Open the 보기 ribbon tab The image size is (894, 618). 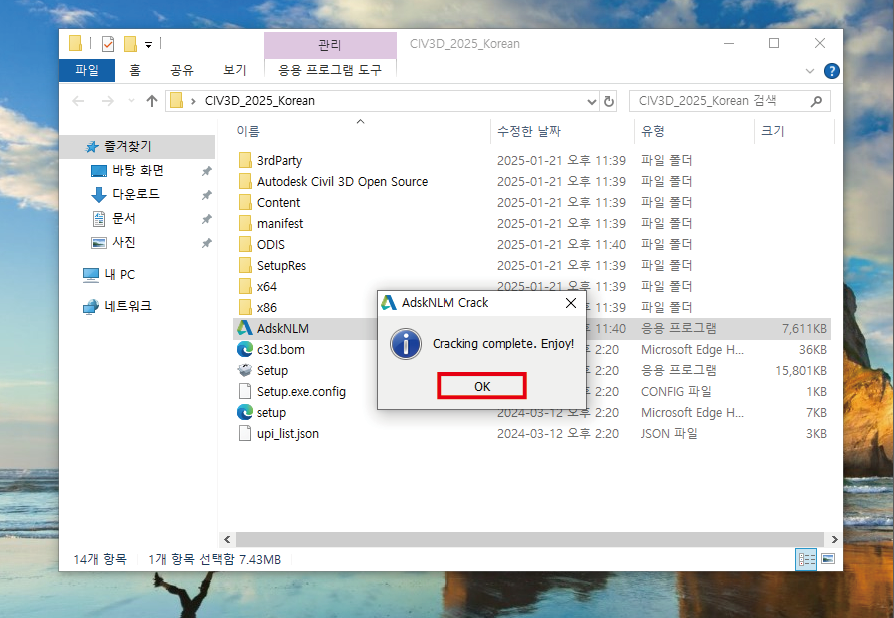(x=234, y=70)
